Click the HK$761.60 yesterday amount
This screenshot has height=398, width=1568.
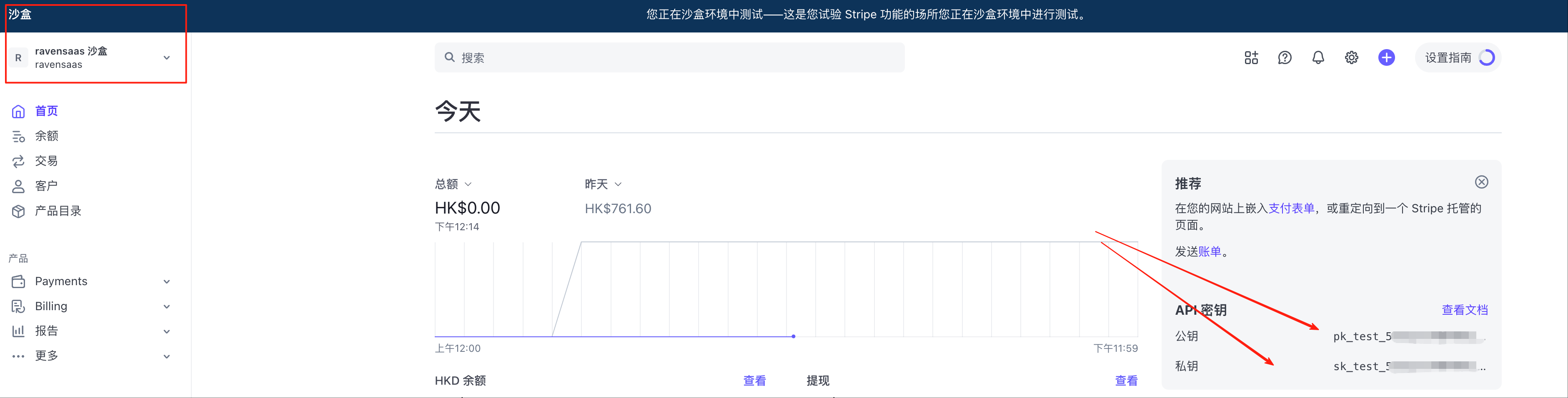click(618, 209)
